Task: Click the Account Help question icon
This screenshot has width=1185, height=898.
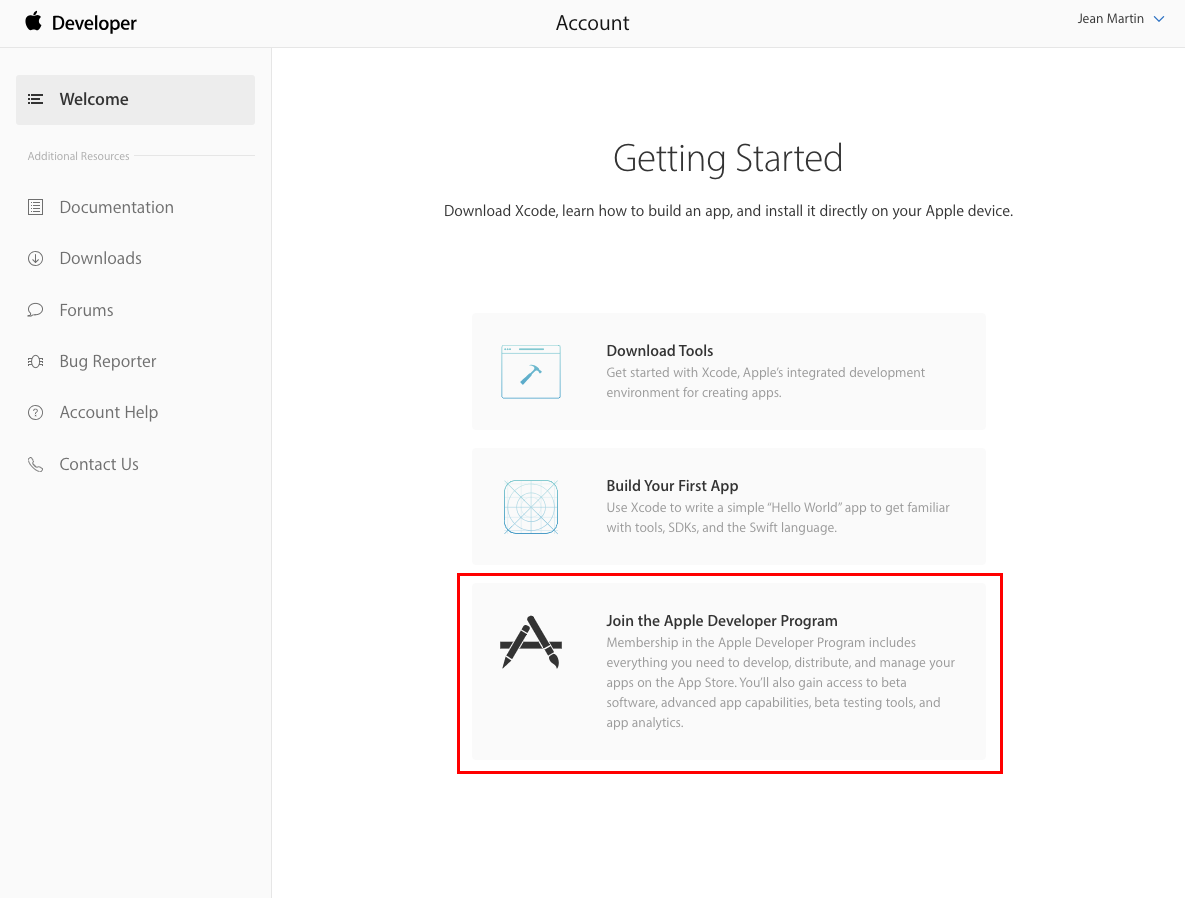Action: 36,413
